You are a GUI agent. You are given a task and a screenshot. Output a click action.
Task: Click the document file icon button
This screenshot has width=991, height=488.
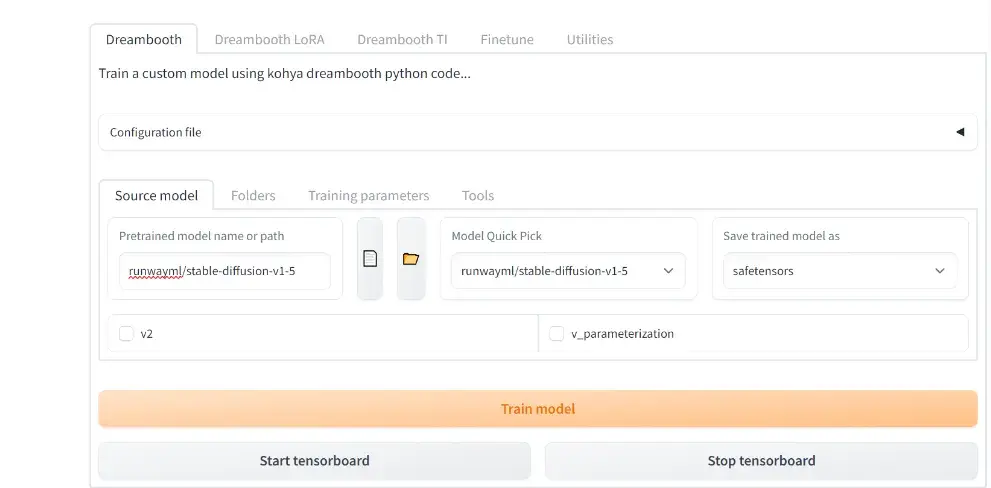pos(370,259)
